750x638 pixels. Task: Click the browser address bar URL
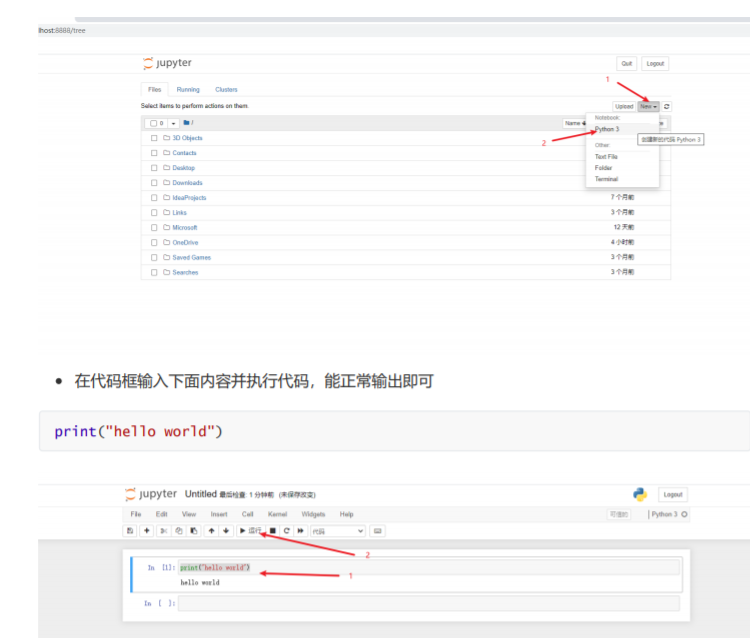coord(62,30)
